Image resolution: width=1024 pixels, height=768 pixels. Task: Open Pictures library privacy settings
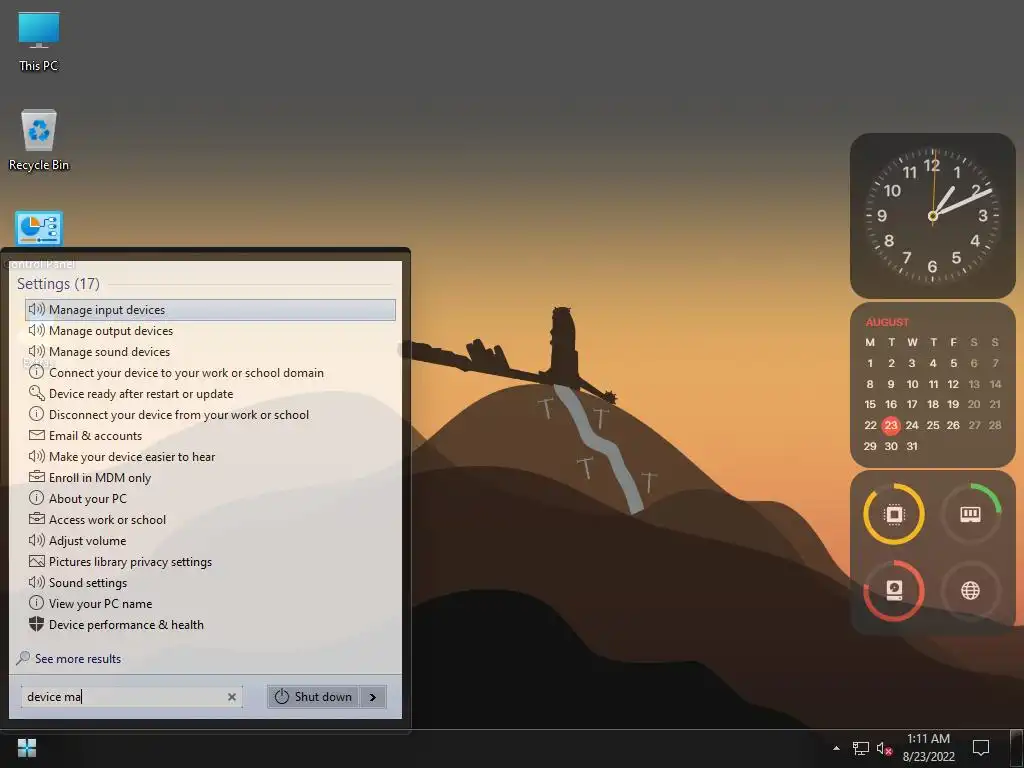coord(210,562)
